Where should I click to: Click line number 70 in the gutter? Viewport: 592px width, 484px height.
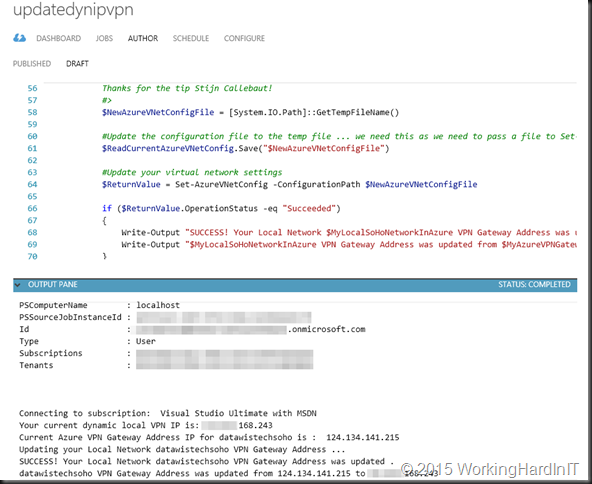[32, 257]
